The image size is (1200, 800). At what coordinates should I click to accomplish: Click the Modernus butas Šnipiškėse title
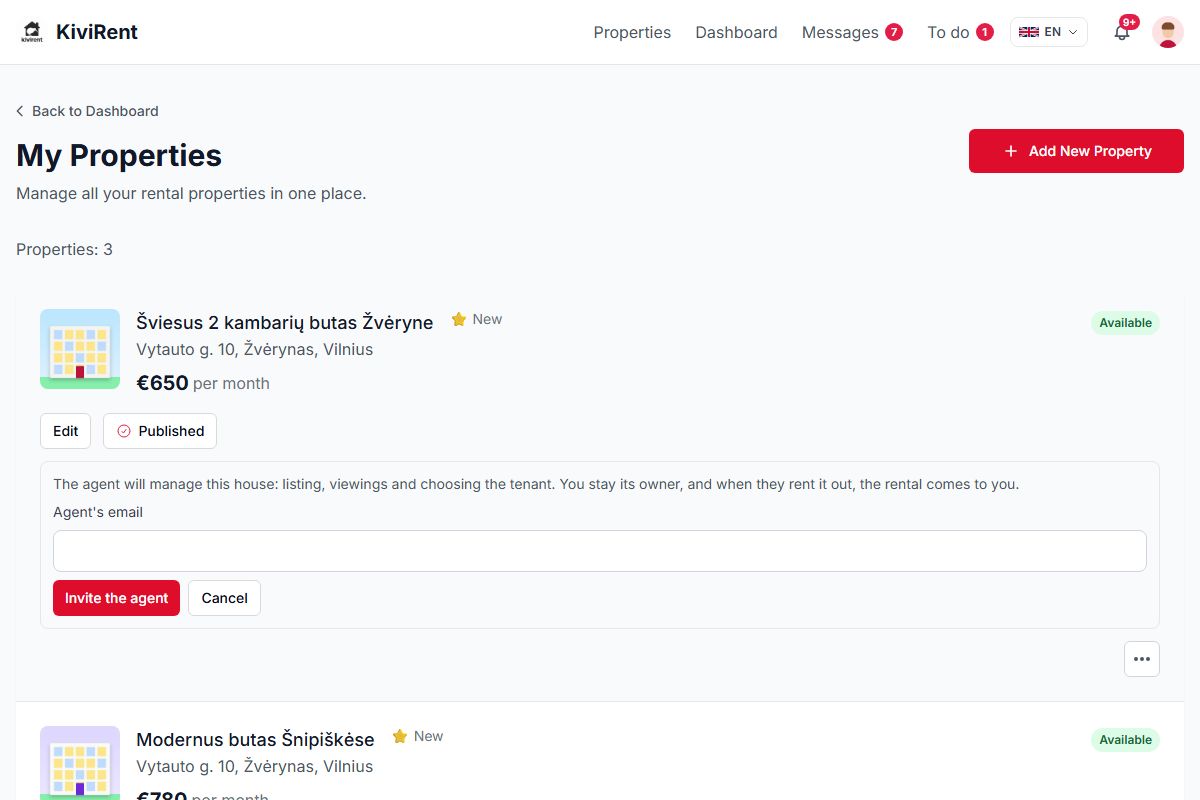click(255, 739)
